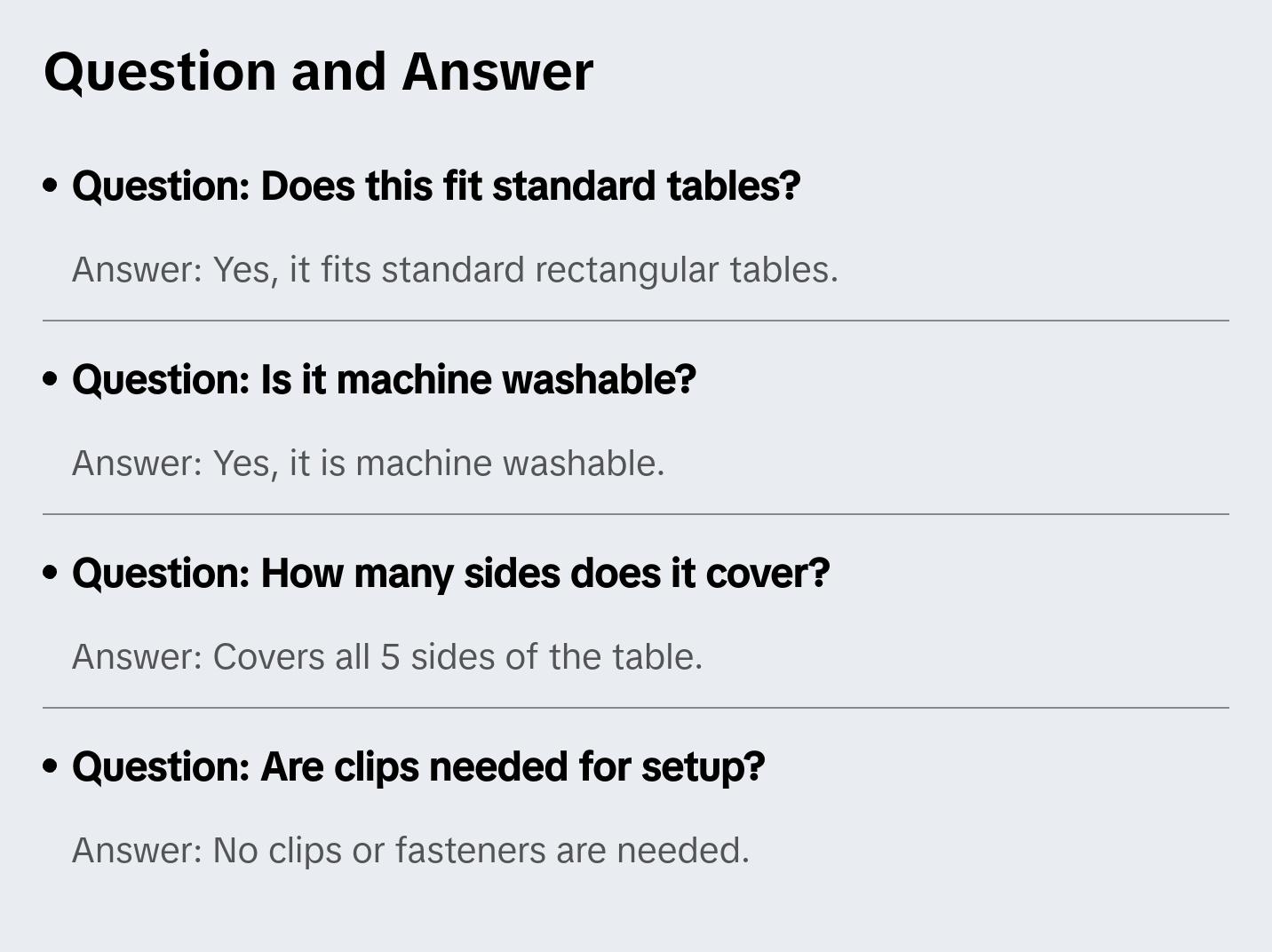Viewport: 1272px width, 952px height.
Task: Click the divider below the standard tables answer
Action: [x=636, y=321]
